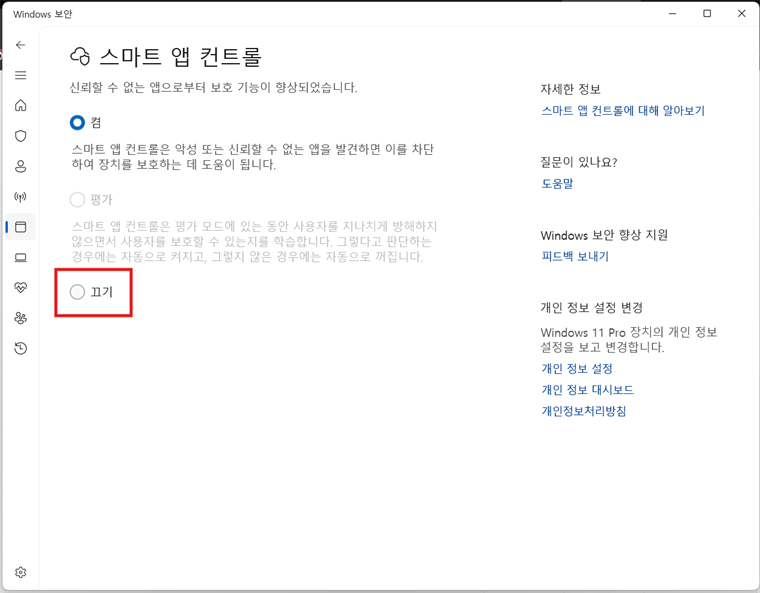This screenshot has height=593, width=760.
Task: Minimize the Windows 보안 window
Action: pos(672,14)
